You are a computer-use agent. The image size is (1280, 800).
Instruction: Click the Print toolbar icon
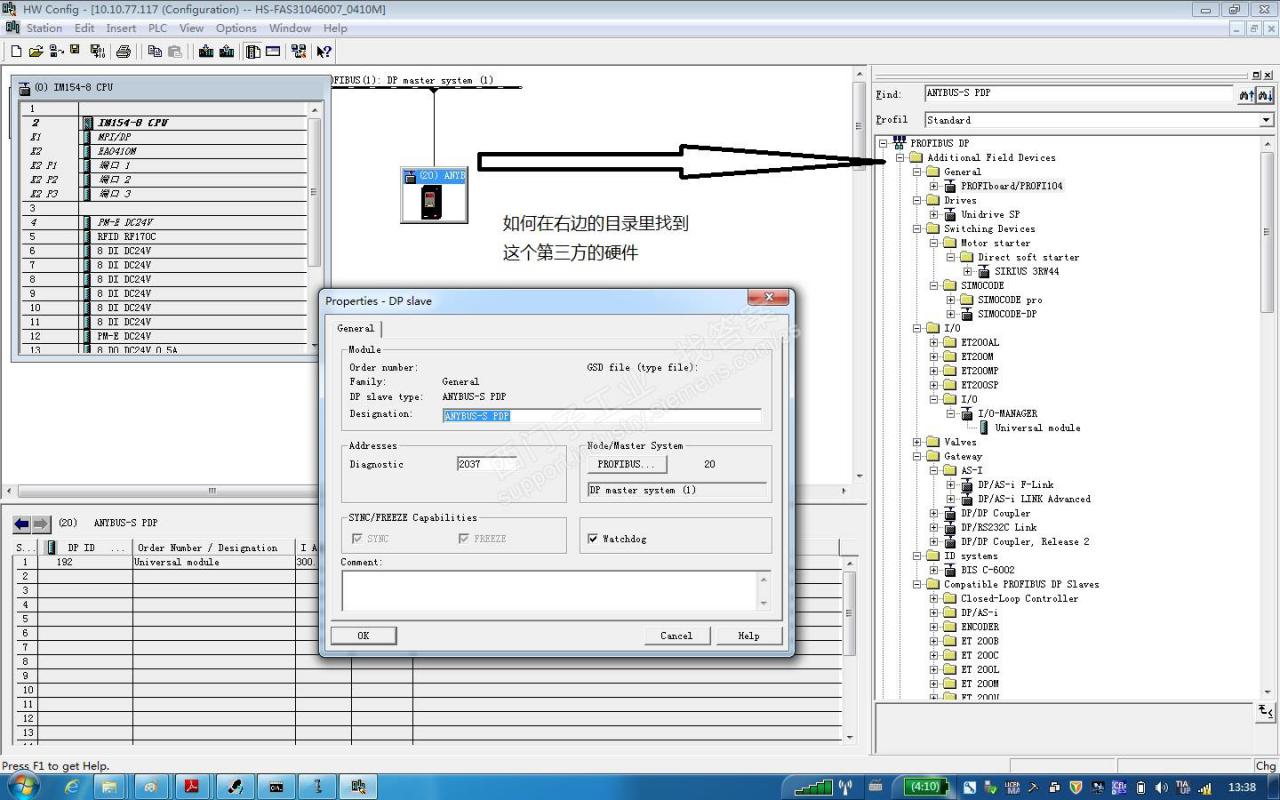pyautogui.click(x=123, y=51)
